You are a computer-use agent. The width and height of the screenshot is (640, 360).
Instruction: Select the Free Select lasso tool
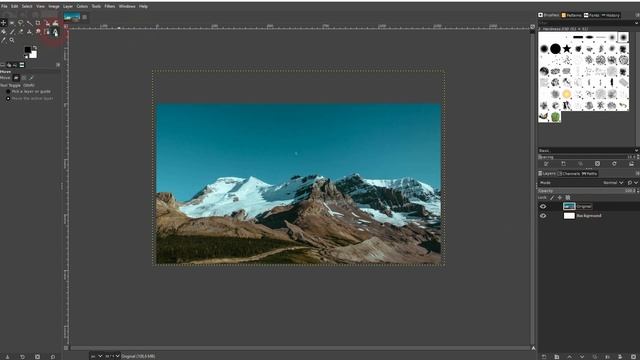[20, 23]
